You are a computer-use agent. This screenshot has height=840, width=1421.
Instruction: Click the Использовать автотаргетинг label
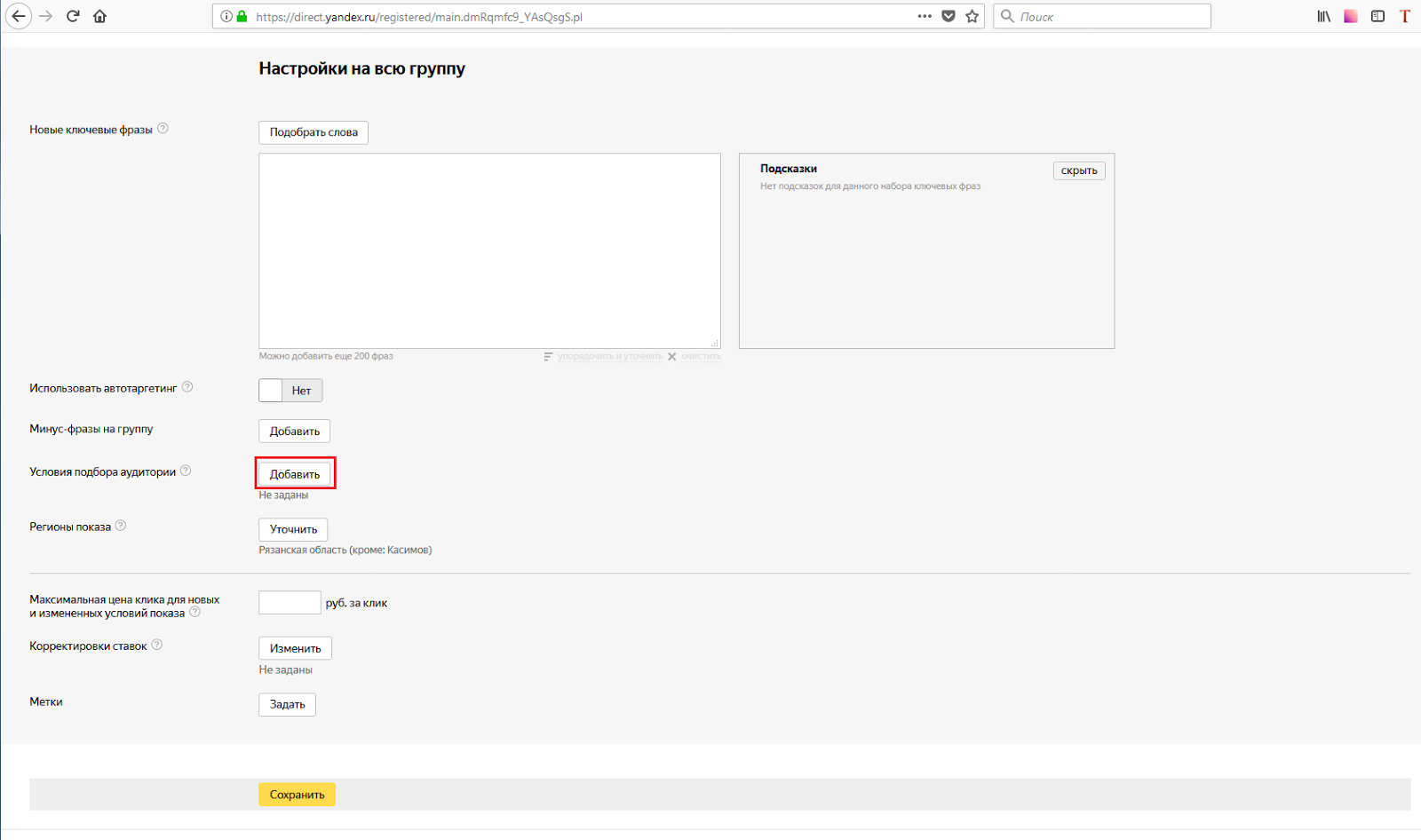[103, 388]
